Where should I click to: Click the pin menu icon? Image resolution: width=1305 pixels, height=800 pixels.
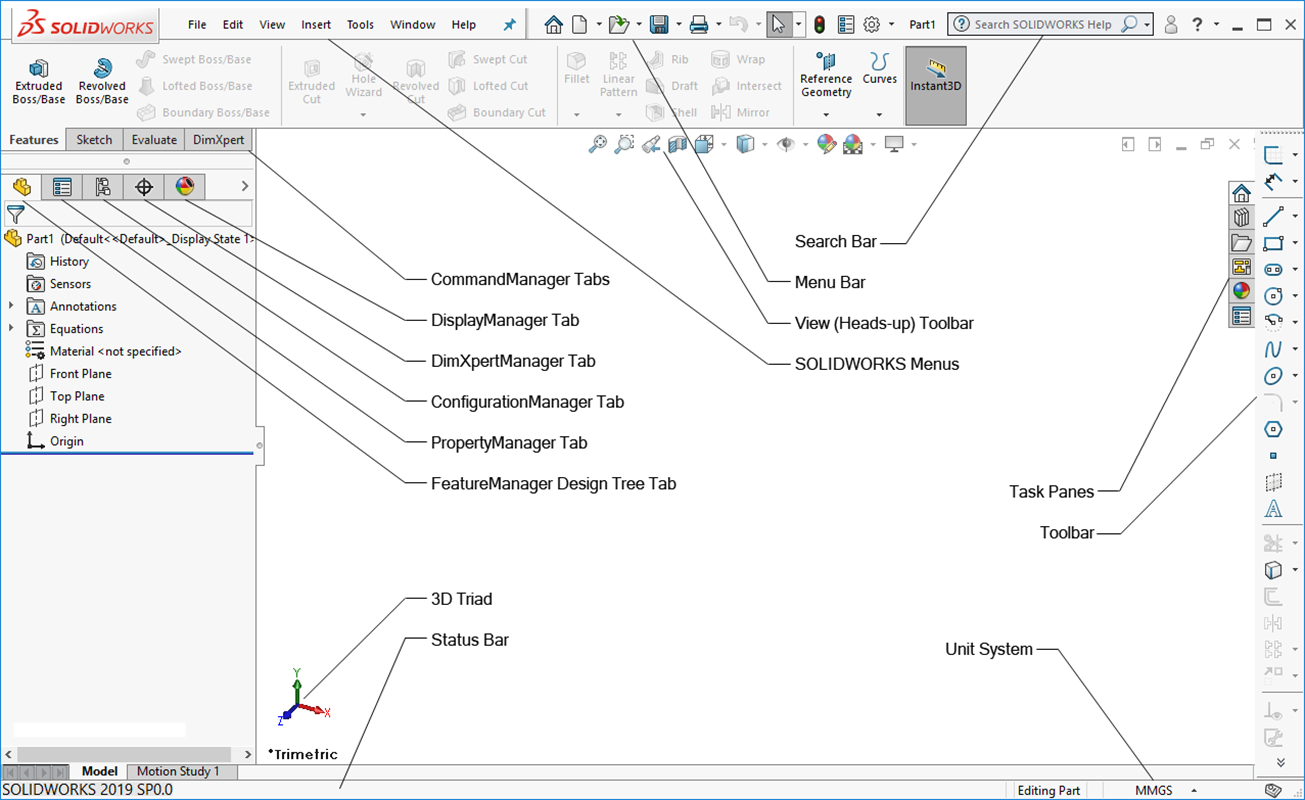(509, 24)
